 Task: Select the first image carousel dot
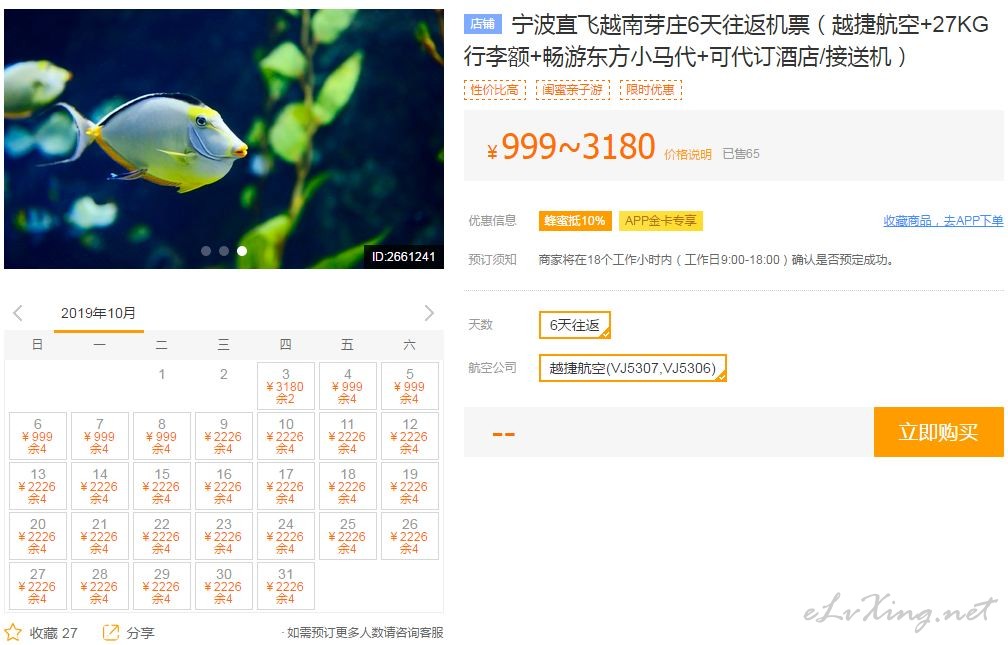[206, 251]
